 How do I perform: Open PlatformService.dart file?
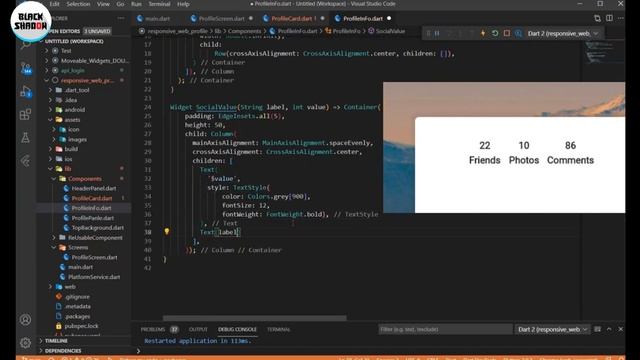click(84, 277)
